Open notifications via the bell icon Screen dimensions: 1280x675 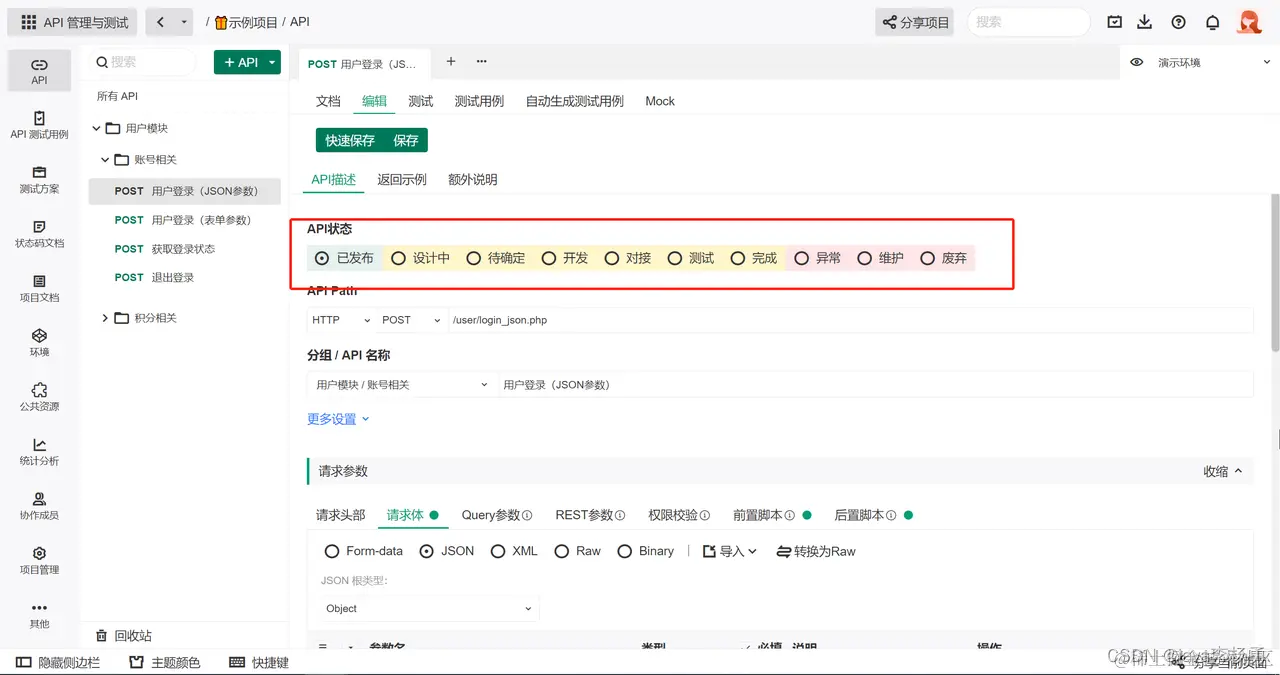[x=1210, y=21]
